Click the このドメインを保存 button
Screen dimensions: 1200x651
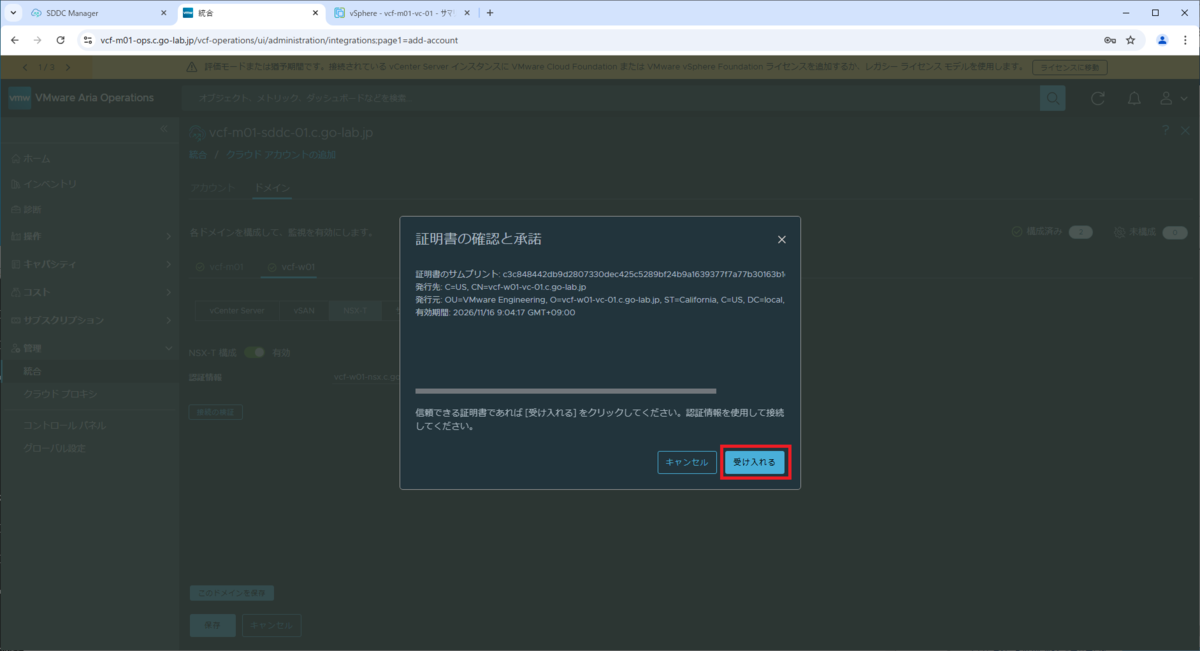[x=231, y=593]
